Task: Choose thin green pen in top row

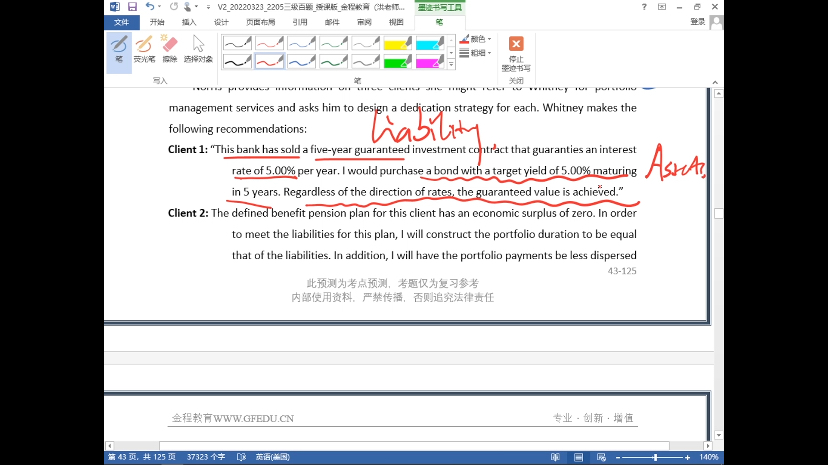Action: (334, 43)
